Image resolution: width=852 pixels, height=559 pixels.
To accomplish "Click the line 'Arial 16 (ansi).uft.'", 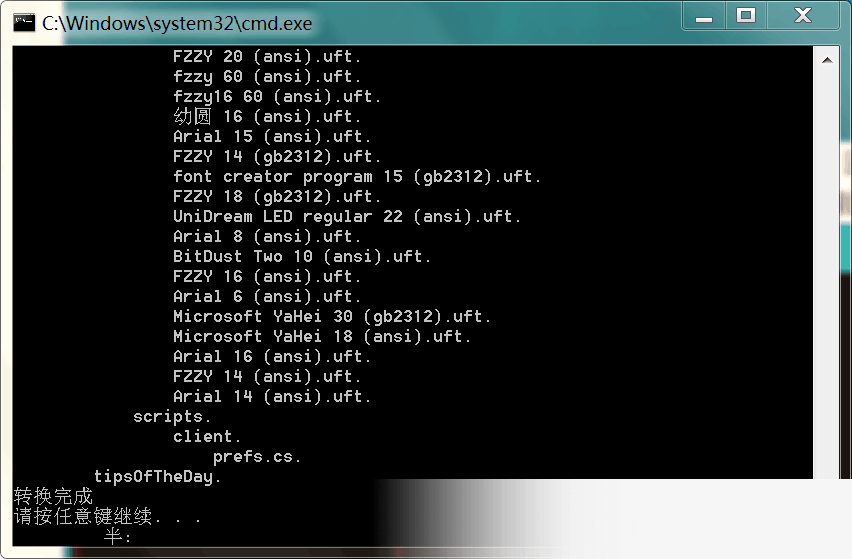I will tap(272, 357).
